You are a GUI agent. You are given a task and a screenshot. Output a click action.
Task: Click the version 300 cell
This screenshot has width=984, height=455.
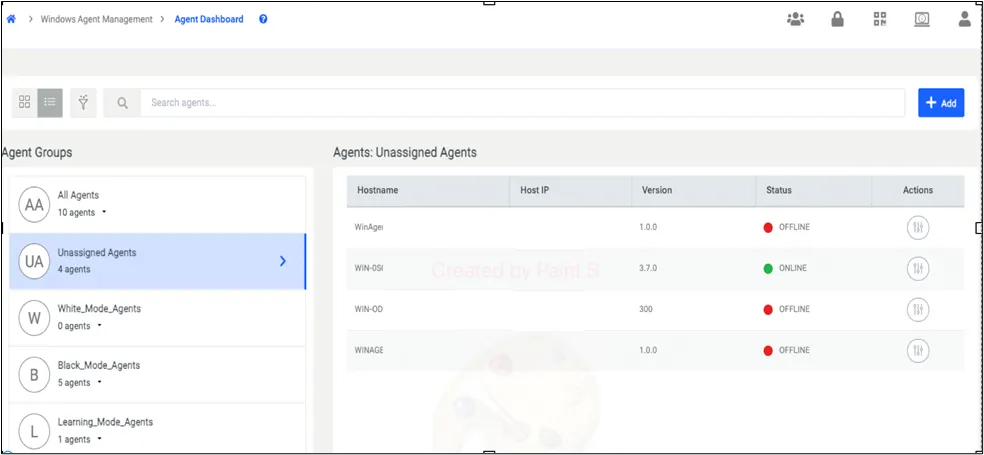tap(646, 309)
